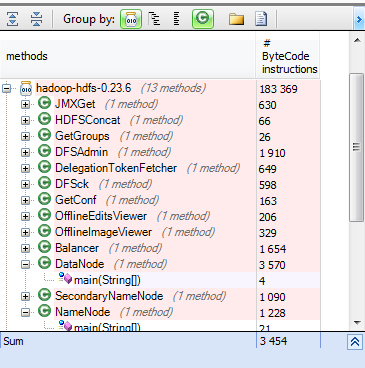Click the hadoop-hdfs-0.23.6 jar icon

click(26, 88)
